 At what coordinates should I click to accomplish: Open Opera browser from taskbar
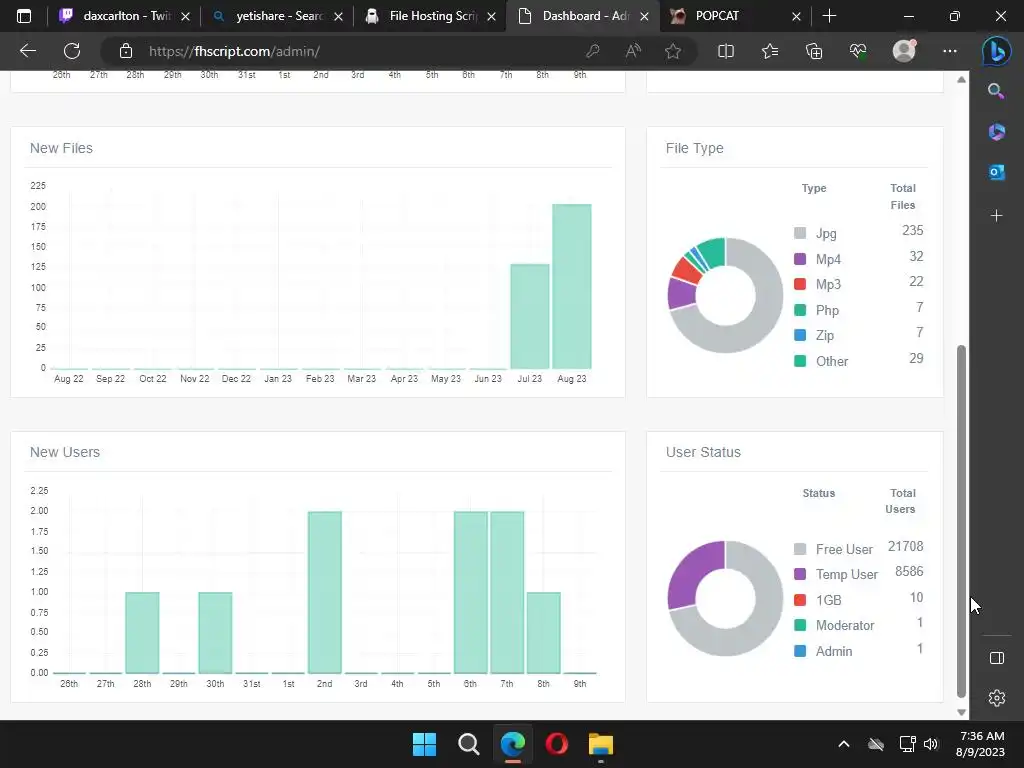click(556, 744)
